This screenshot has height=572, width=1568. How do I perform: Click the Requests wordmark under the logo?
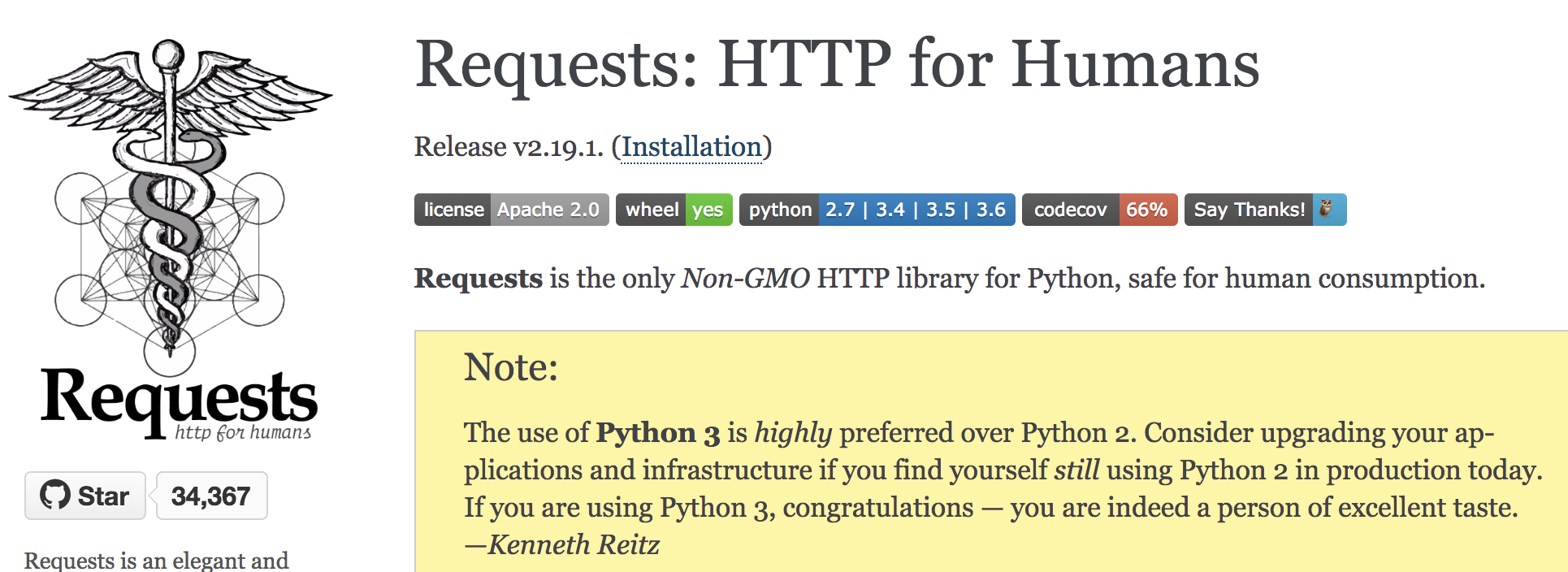click(179, 398)
